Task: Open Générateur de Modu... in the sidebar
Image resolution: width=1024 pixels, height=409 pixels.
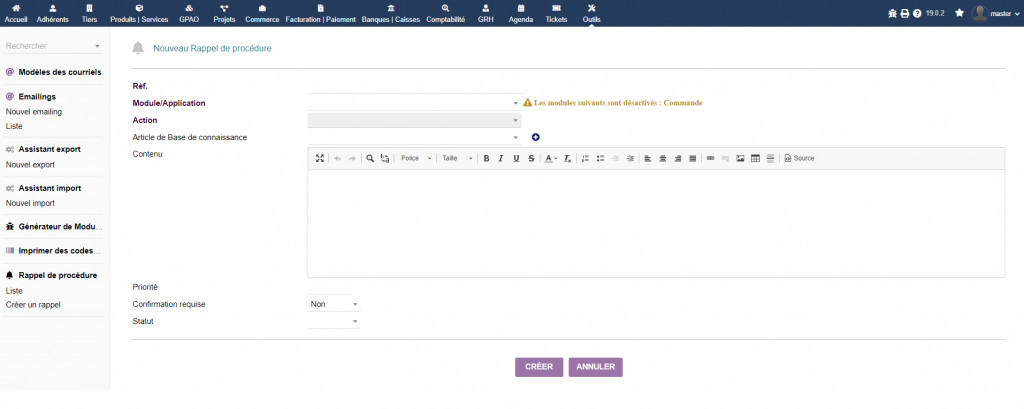Action: click(x=60, y=227)
